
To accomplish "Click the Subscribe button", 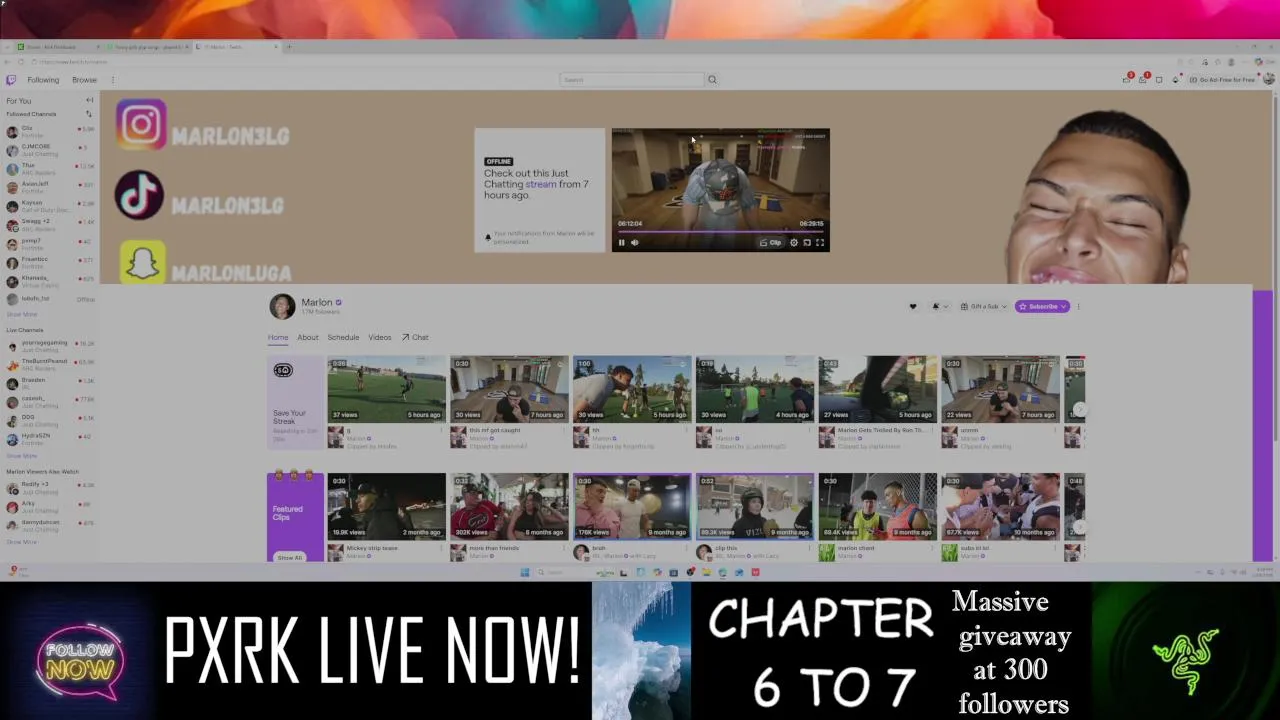I will 1042,306.
